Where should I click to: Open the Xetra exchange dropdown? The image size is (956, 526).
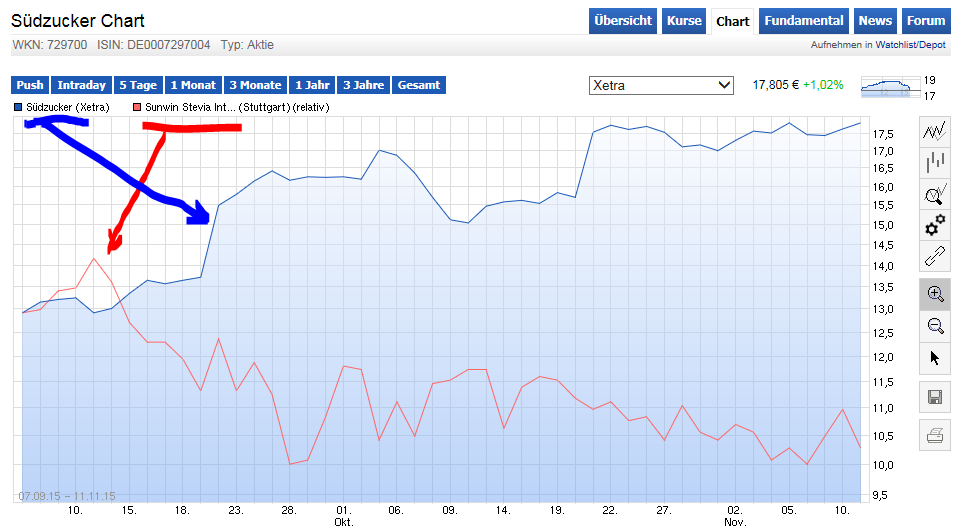pyautogui.click(x=661, y=85)
